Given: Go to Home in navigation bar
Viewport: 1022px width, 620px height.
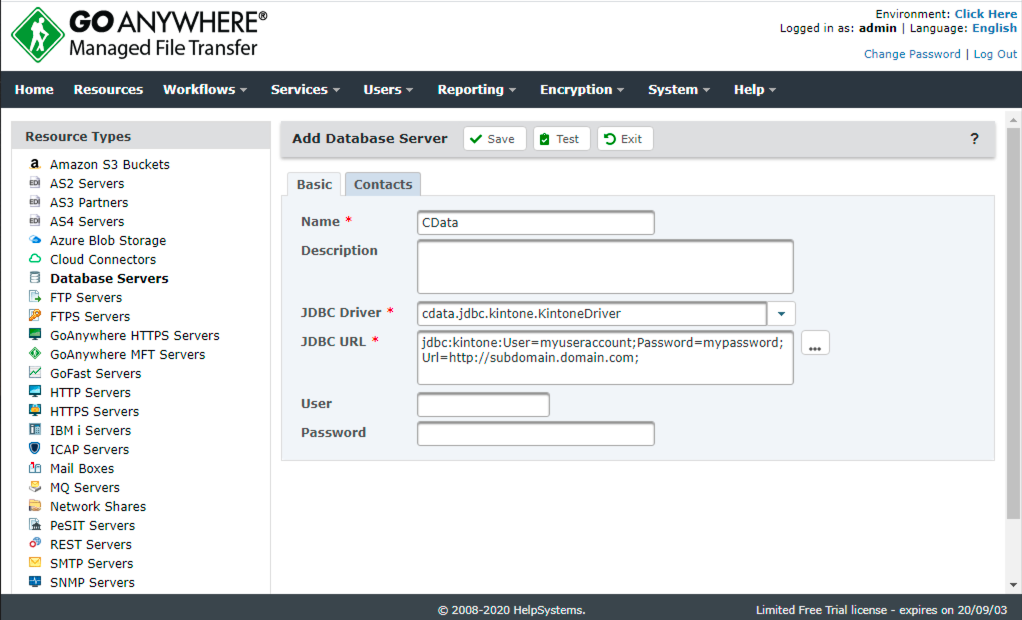Looking at the screenshot, I should click(34, 89).
